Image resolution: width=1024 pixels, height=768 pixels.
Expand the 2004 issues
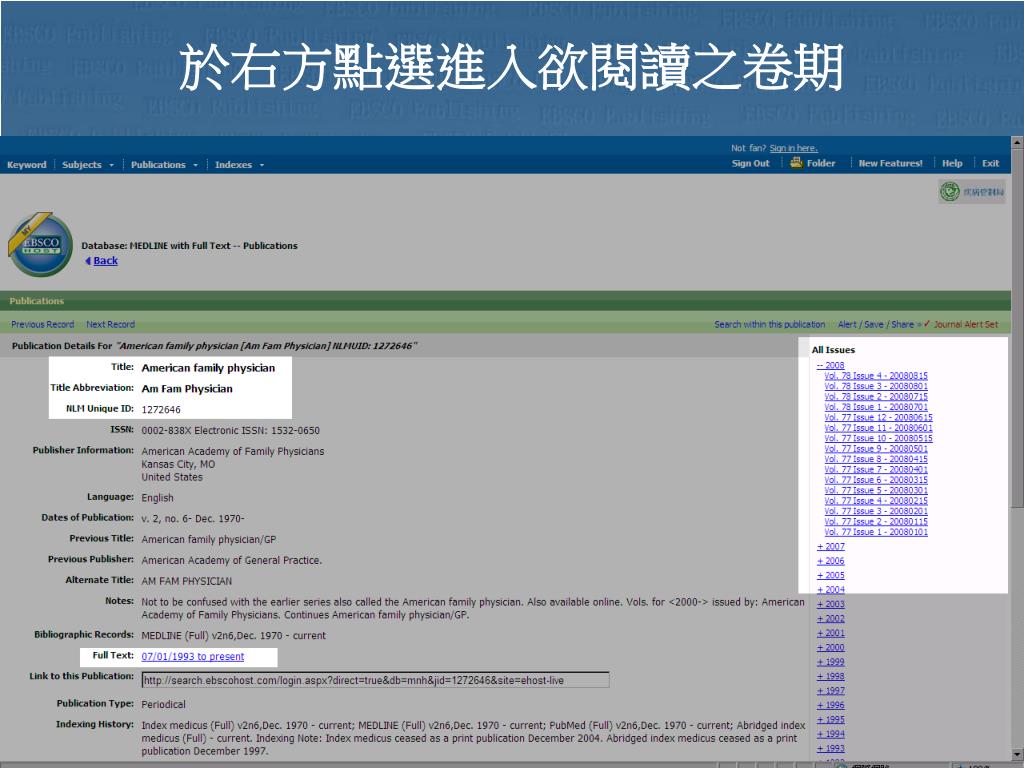click(x=831, y=590)
